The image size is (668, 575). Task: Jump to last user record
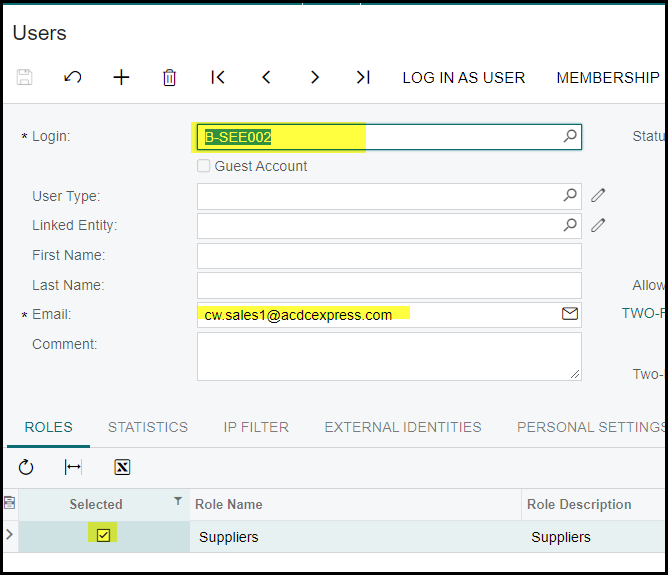(363, 77)
